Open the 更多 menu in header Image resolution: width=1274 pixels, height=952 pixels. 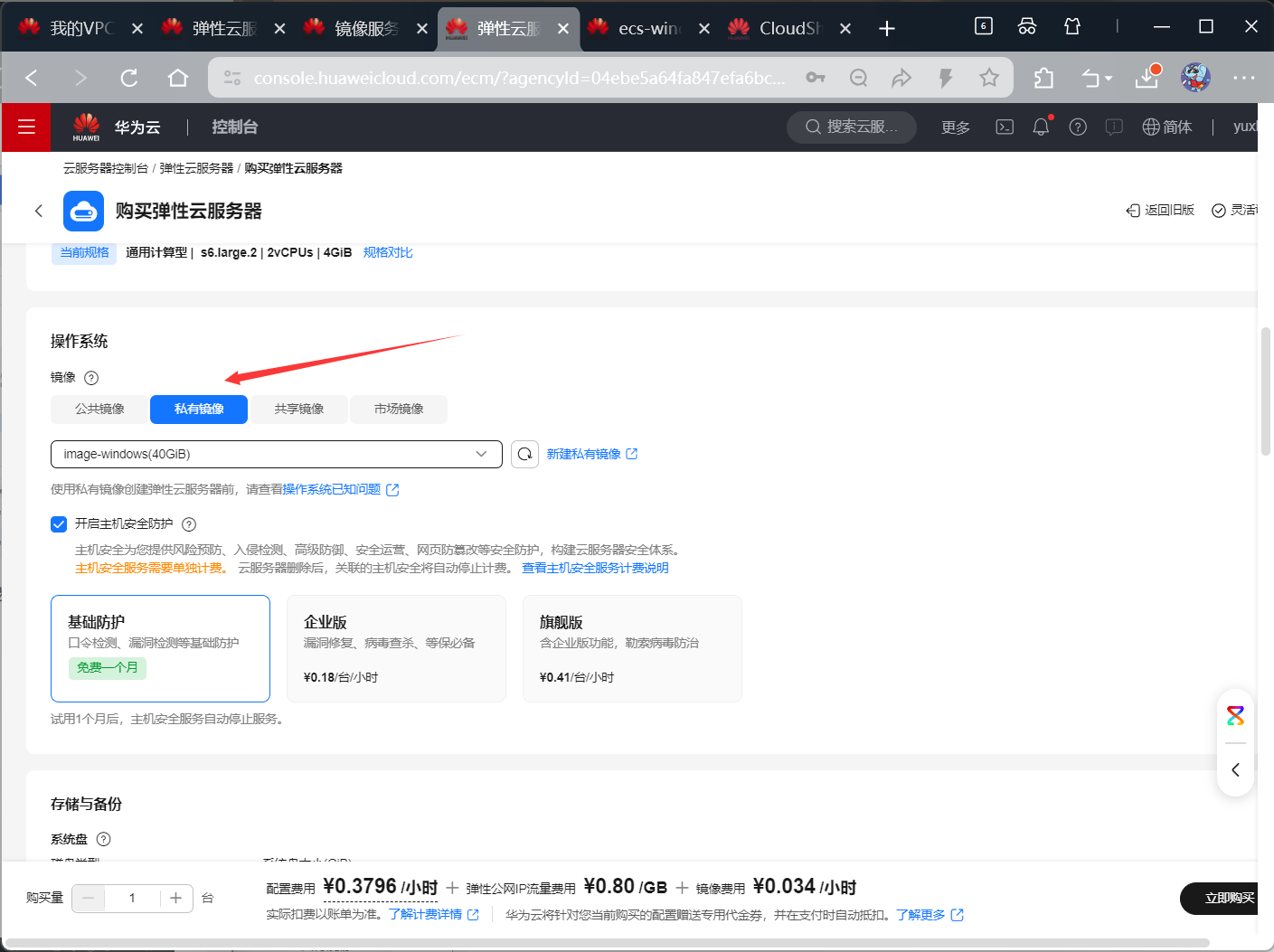(x=956, y=127)
